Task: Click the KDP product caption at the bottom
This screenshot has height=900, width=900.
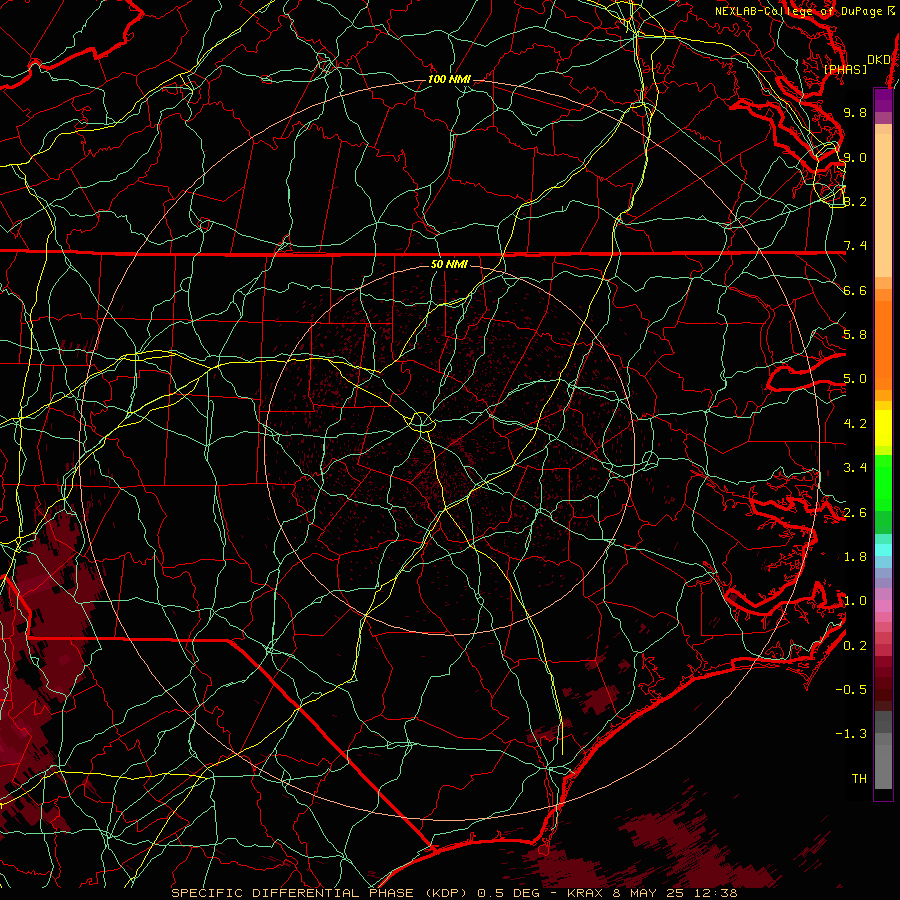Action: pos(454,893)
